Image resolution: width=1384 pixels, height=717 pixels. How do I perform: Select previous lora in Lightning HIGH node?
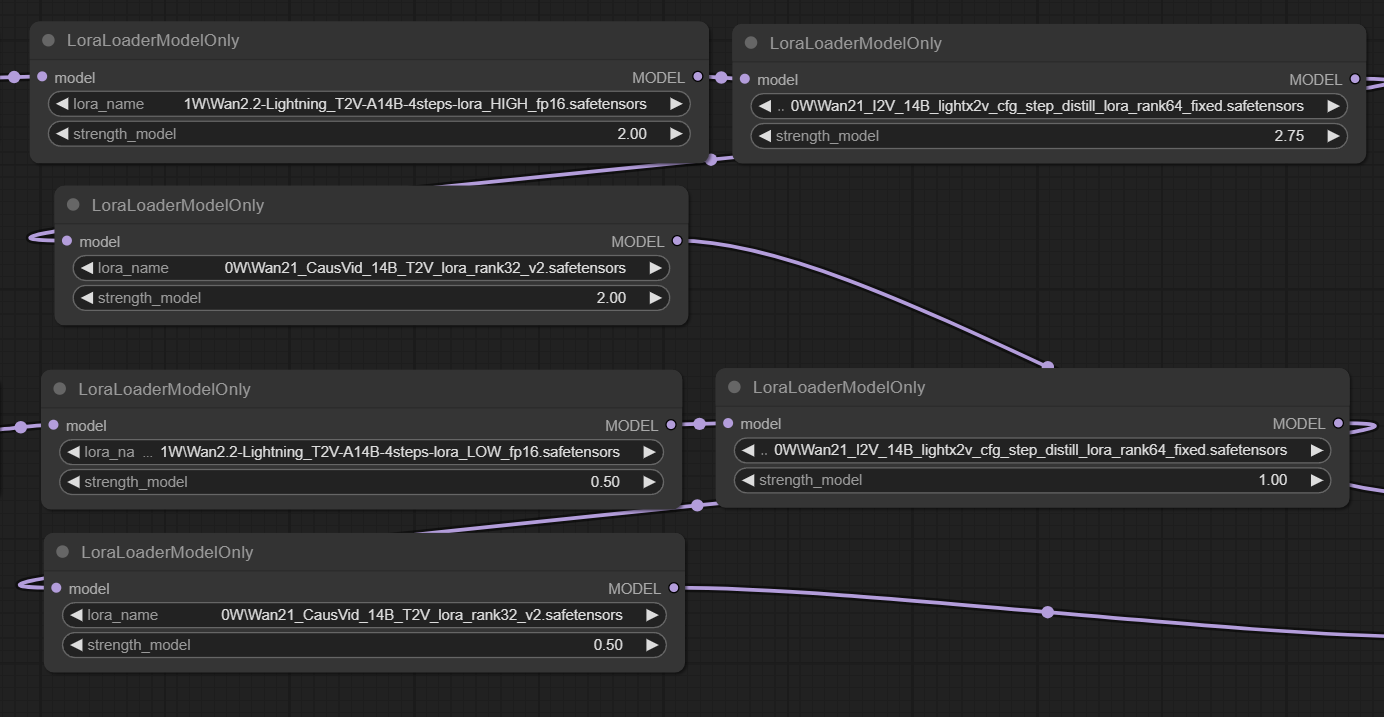(x=62, y=104)
